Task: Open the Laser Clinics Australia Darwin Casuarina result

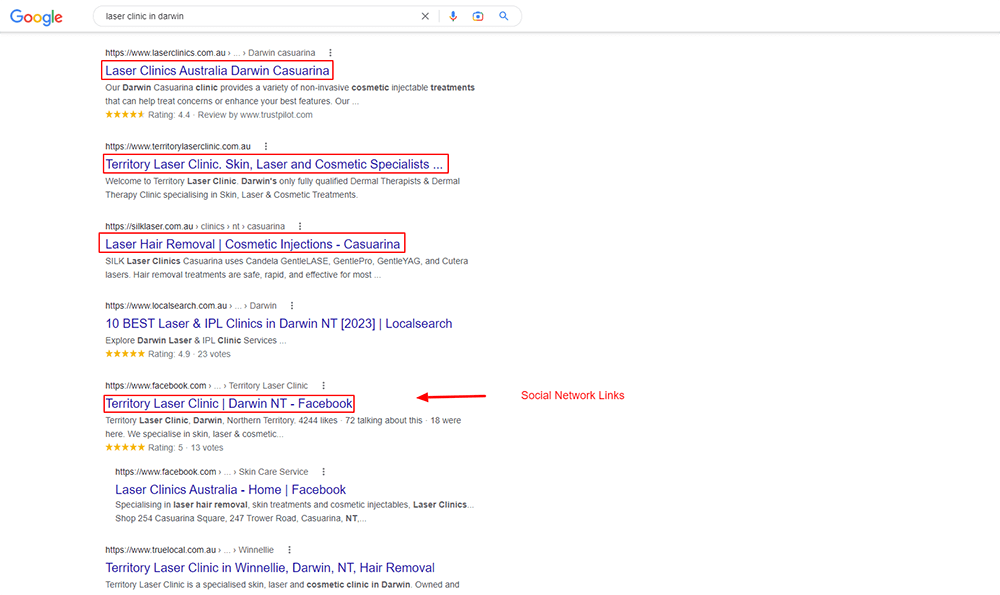Action: coord(217,71)
